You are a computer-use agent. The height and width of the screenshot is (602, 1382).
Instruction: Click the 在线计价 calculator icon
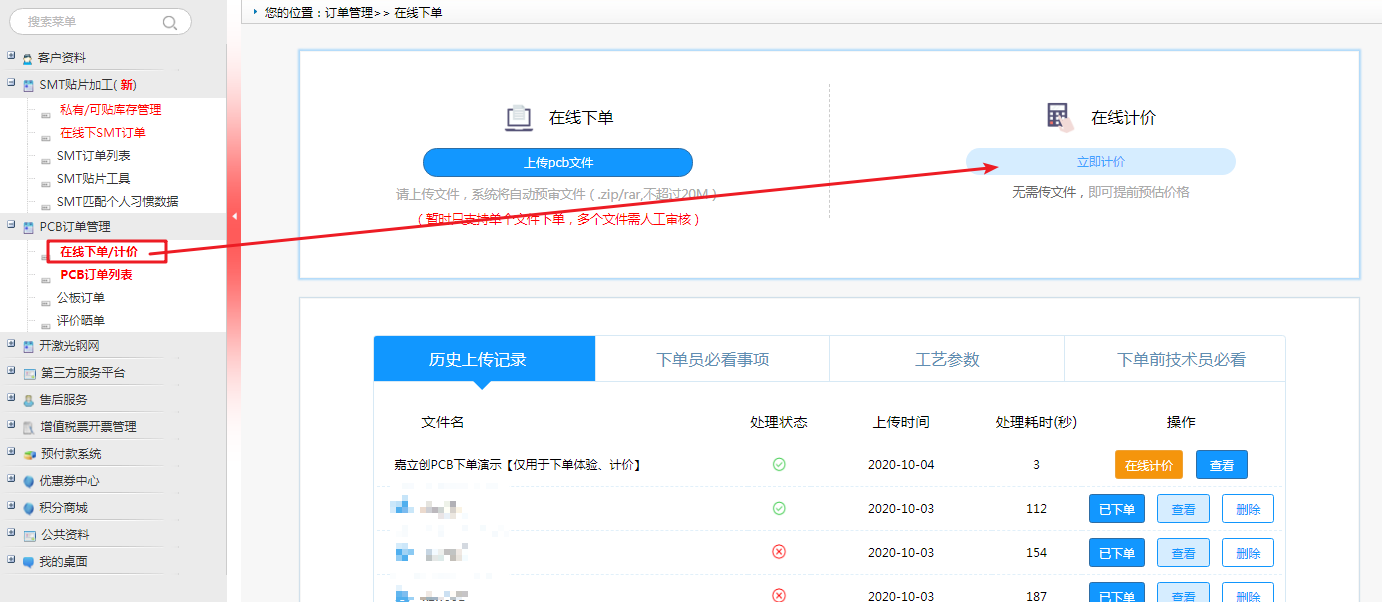pyautogui.click(x=1059, y=117)
